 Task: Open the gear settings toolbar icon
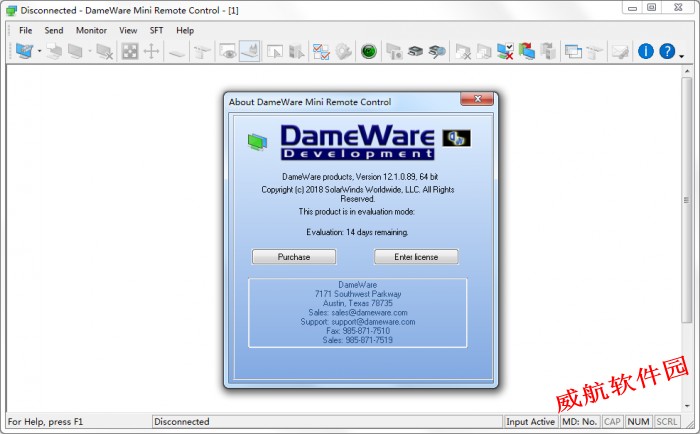343,51
